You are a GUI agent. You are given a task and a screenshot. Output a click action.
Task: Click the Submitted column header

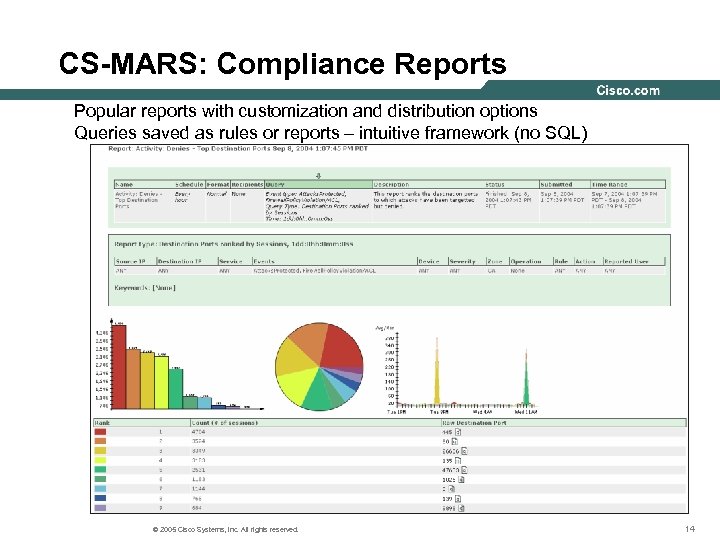pos(564,184)
